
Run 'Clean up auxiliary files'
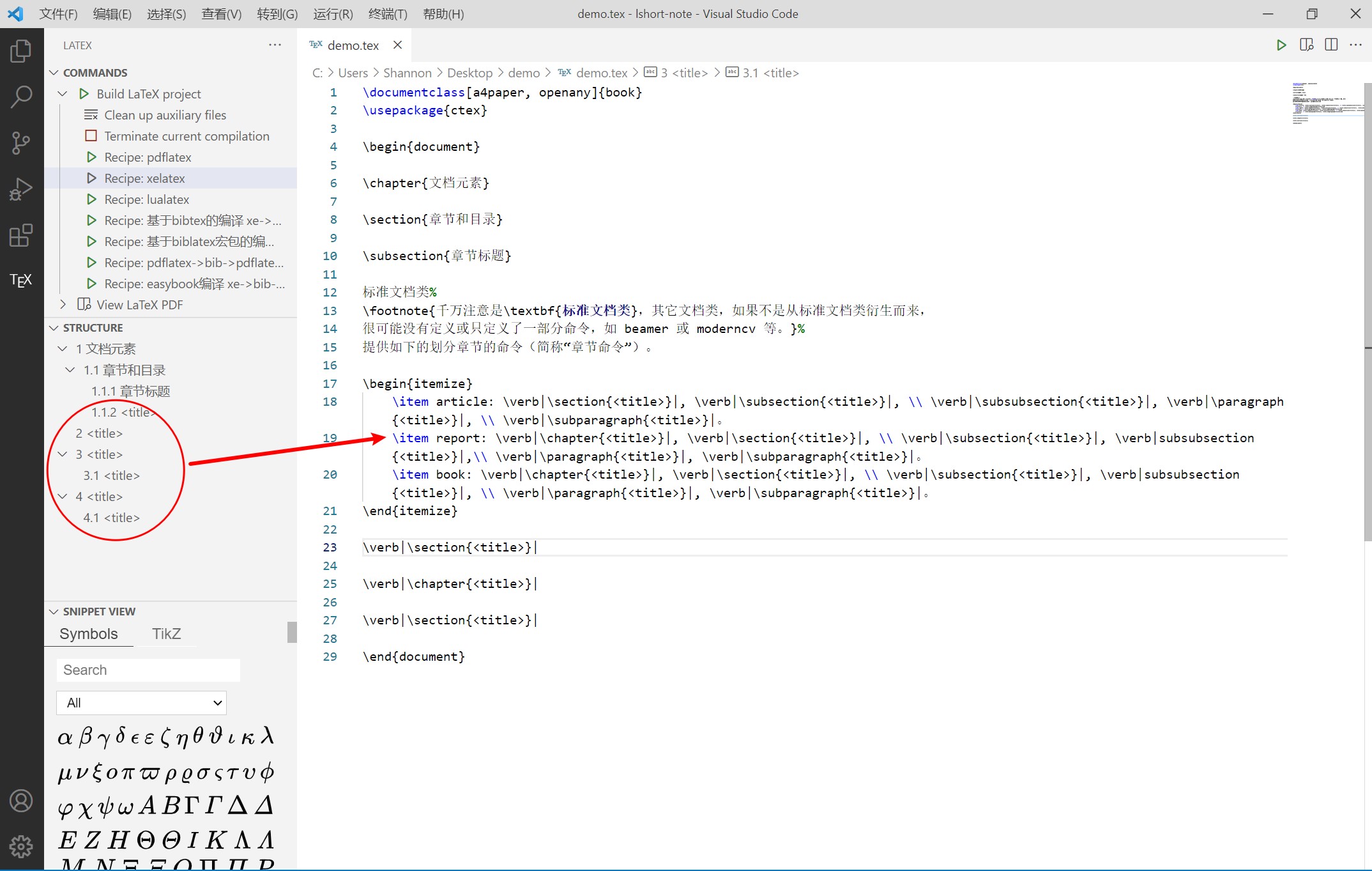[165, 114]
